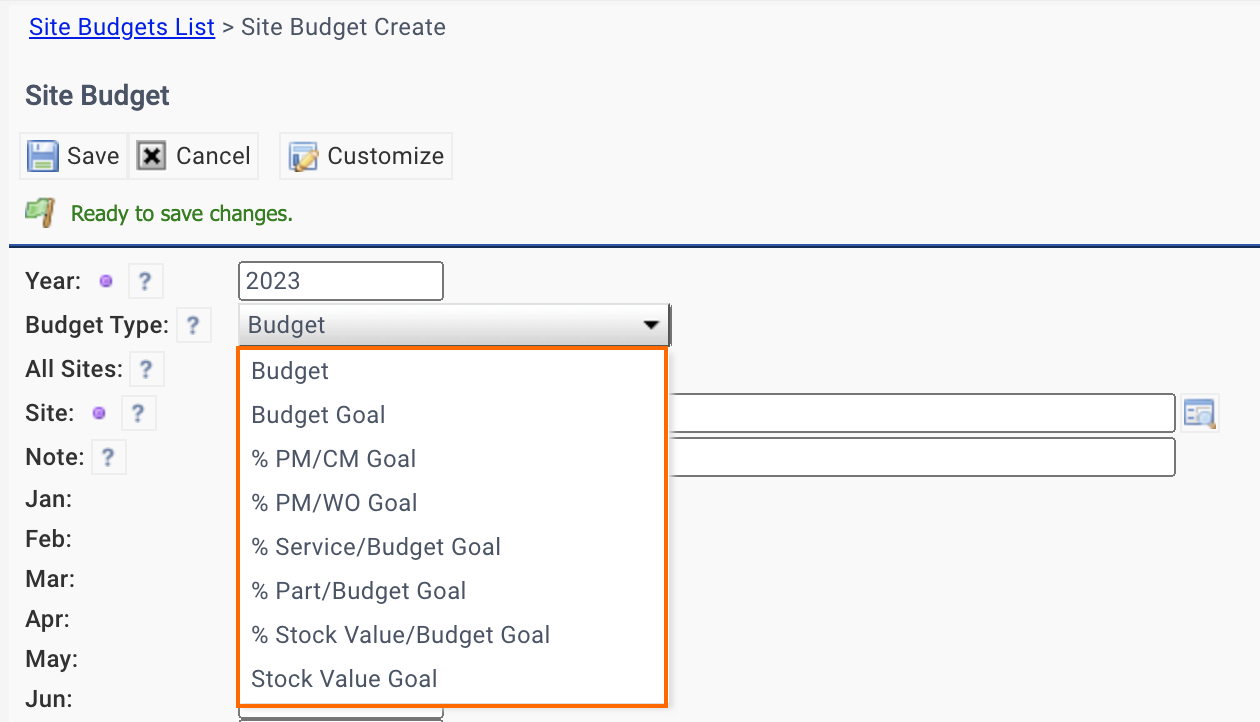Click the Site lookup icon

[x=1199, y=413]
